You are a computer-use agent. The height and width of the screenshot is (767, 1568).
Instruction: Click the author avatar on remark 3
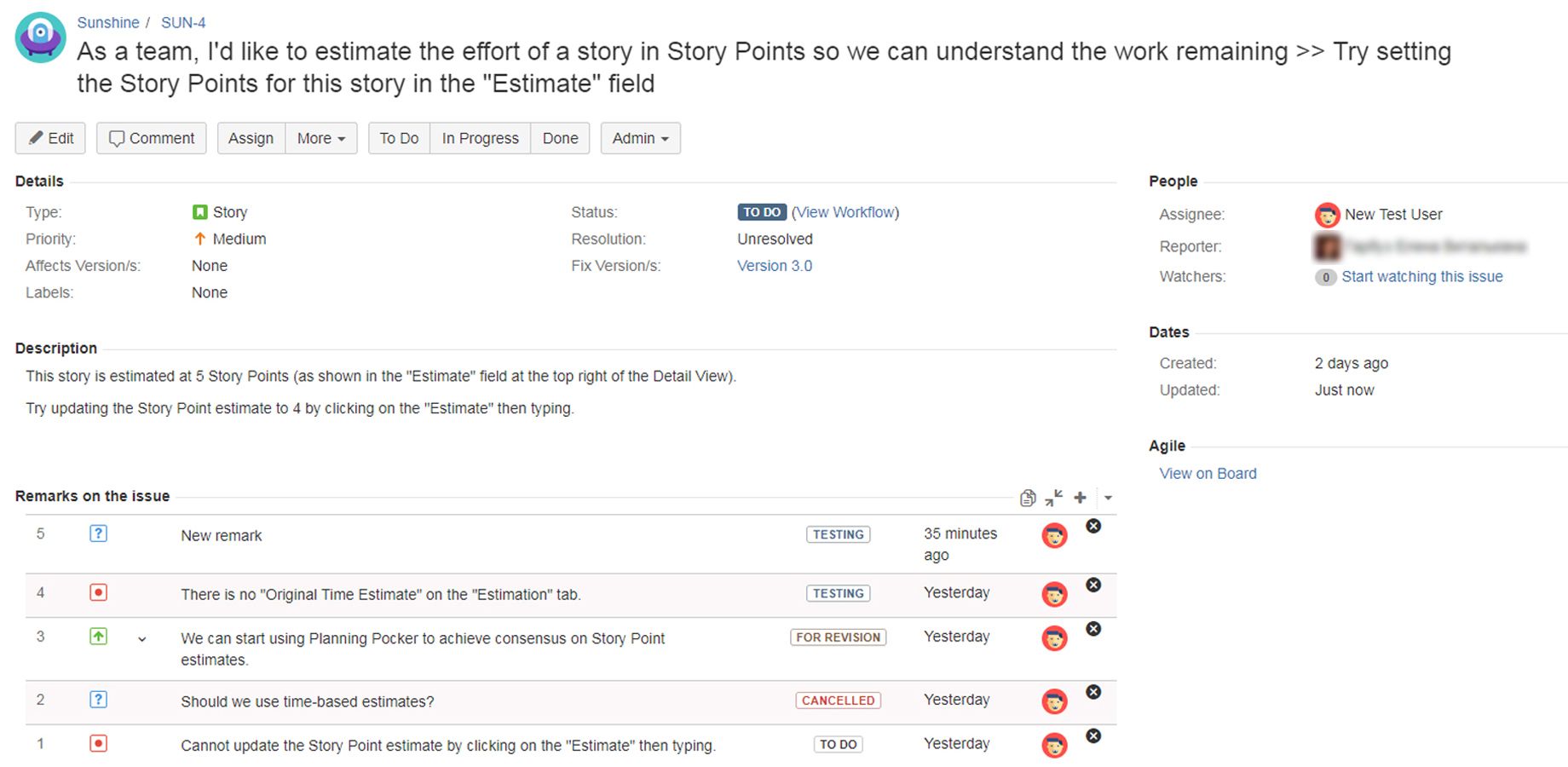(1054, 638)
